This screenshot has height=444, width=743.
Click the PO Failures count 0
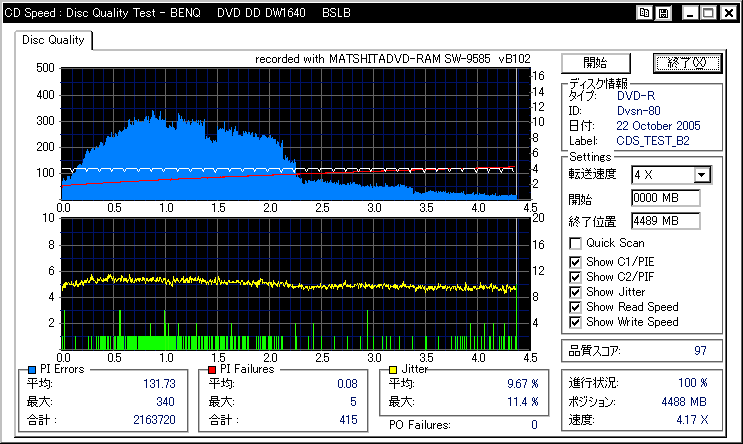(534, 425)
